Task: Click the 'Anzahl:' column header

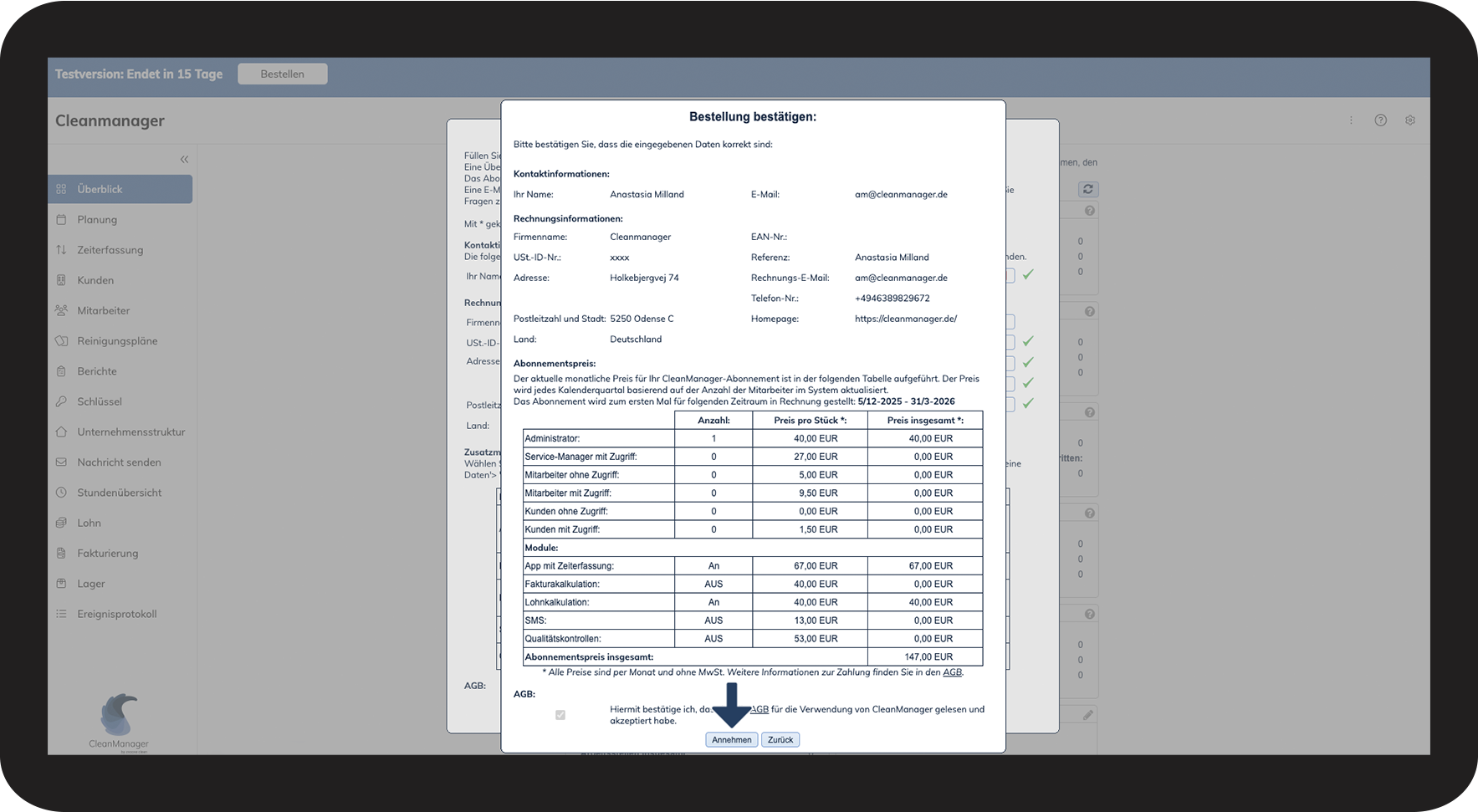Action: [x=713, y=421]
